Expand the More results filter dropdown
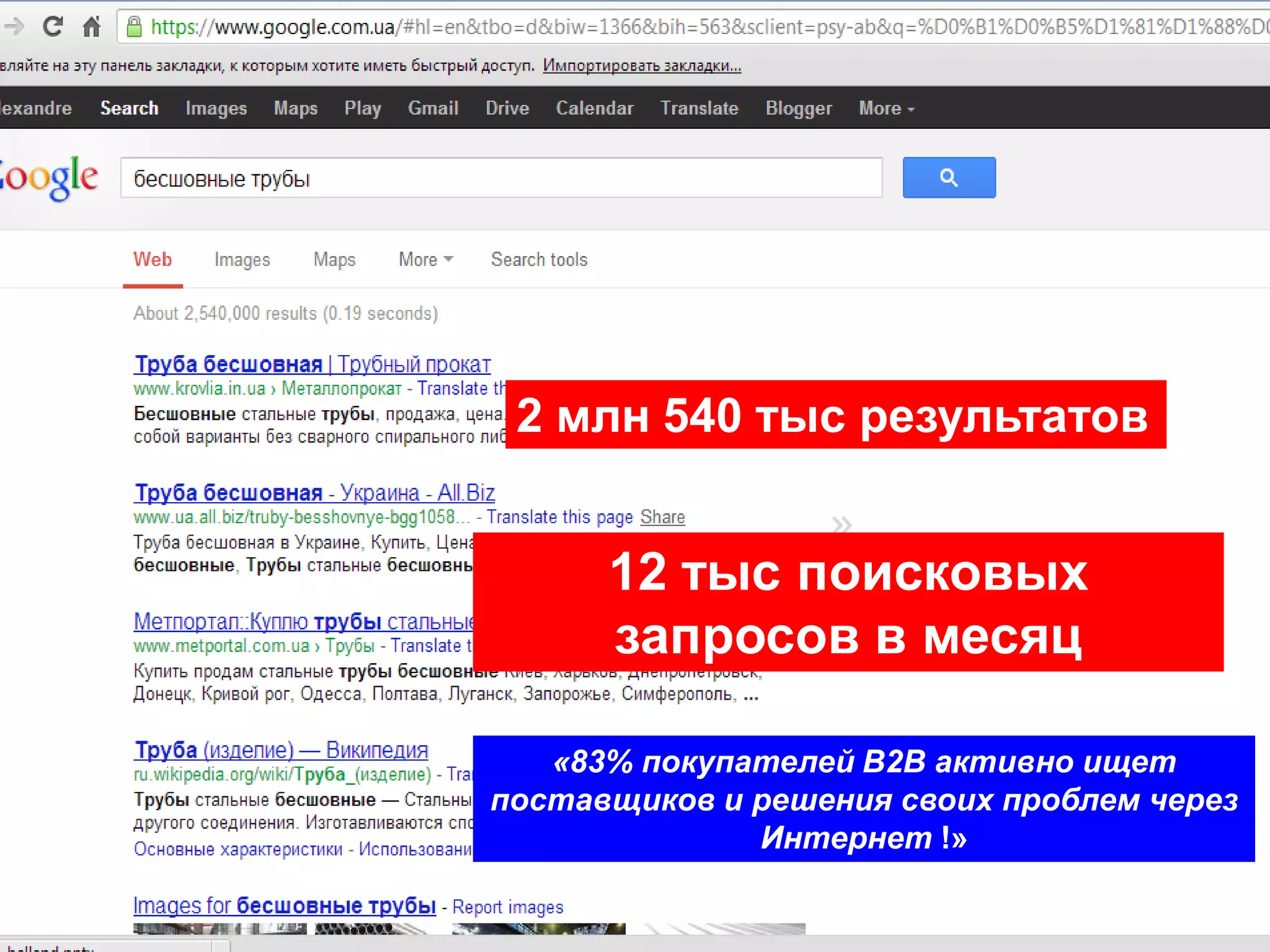 coord(425,259)
